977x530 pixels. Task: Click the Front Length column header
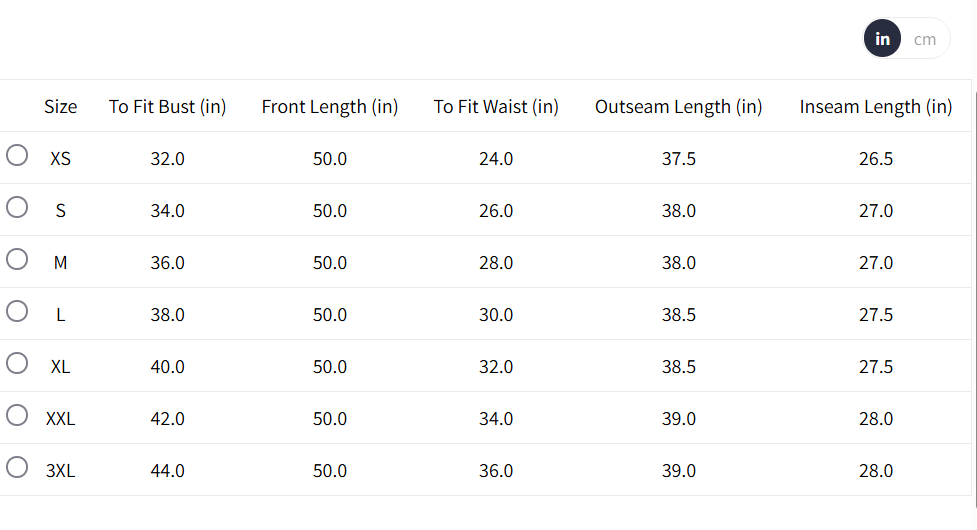click(330, 107)
